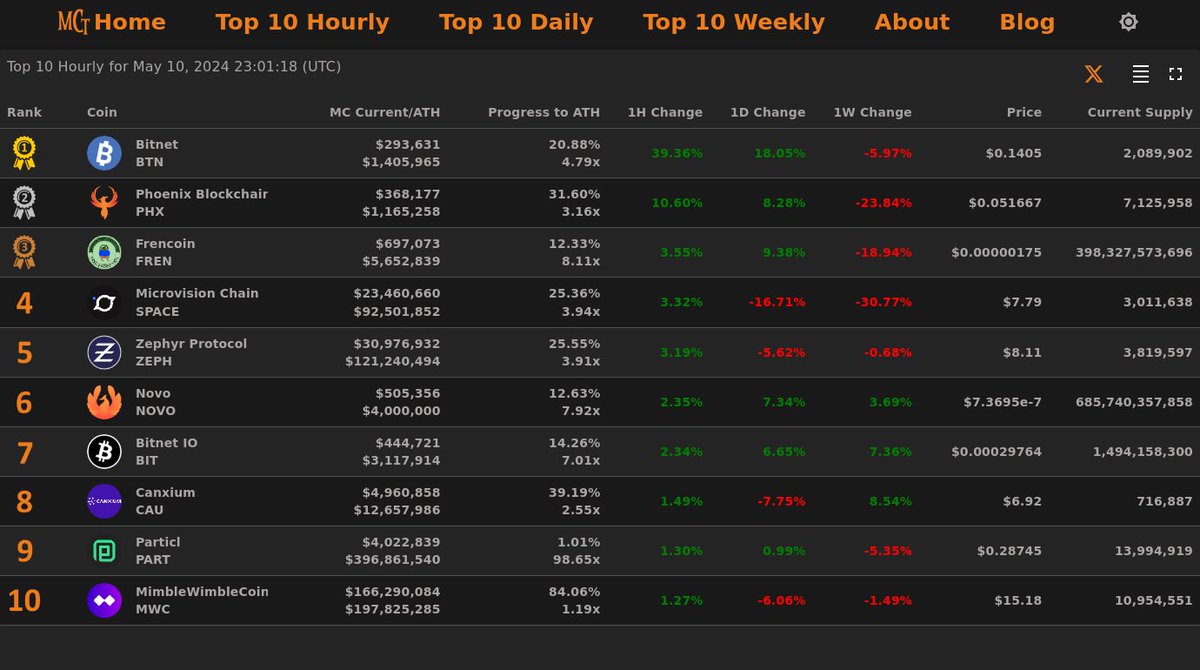The height and width of the screenshot is (670, 1200).
Task: Click the Top 10 Hourly timestamp text
Action: (174, 67)
